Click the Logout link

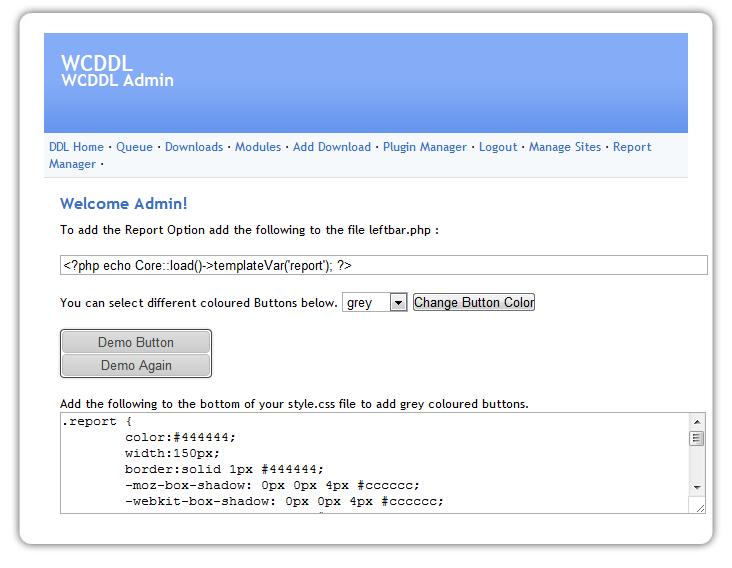tap(498, 147)
